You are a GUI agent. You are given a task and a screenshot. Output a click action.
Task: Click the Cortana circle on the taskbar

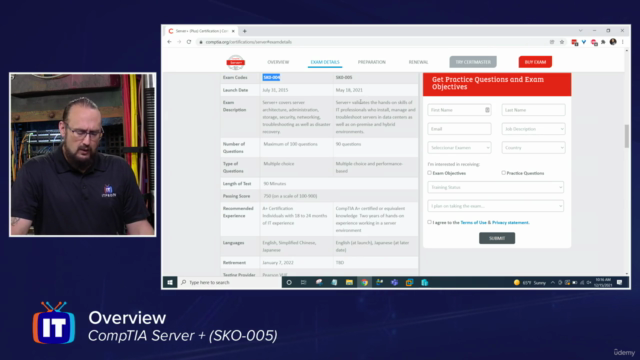289,282
